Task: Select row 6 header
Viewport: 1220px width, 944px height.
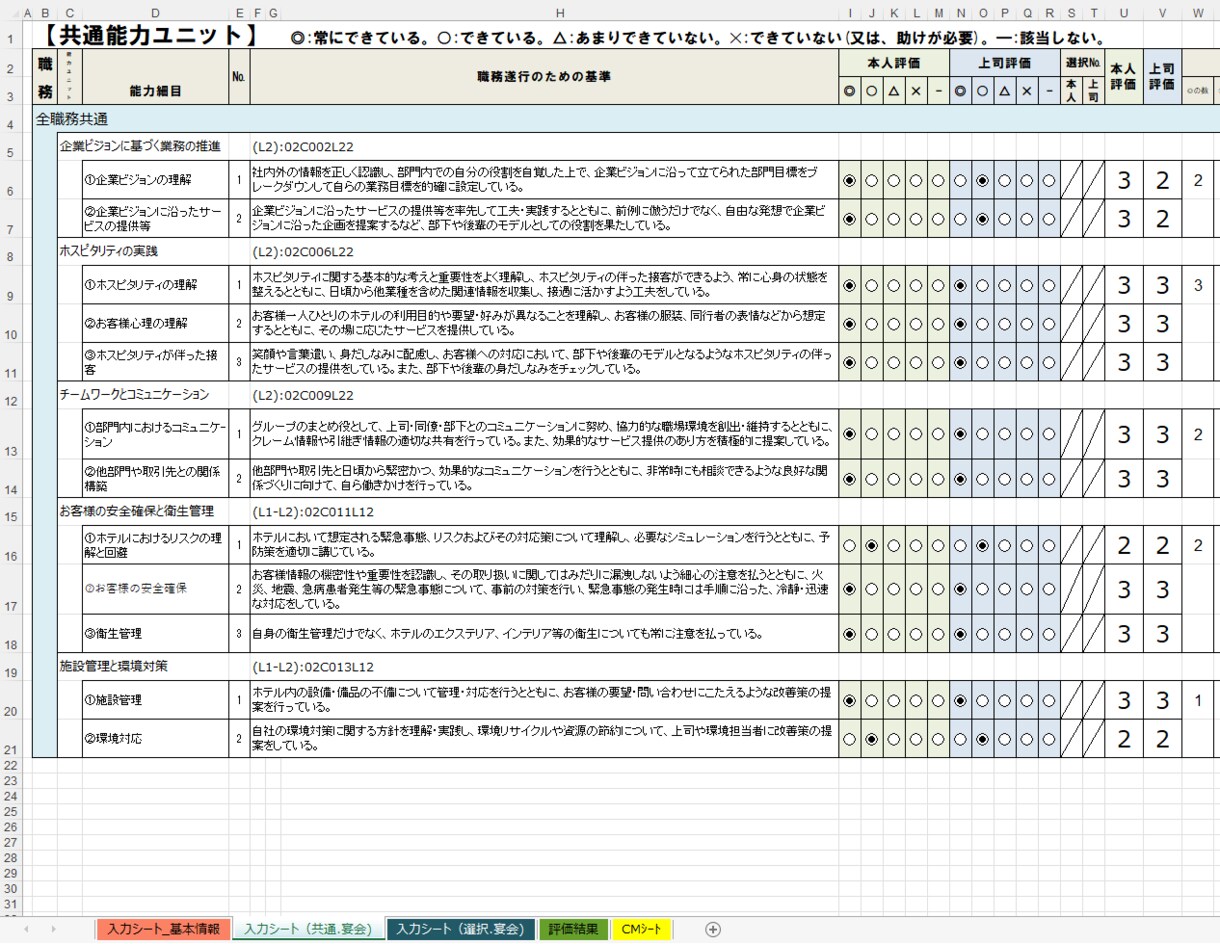Action: (11, 181)
